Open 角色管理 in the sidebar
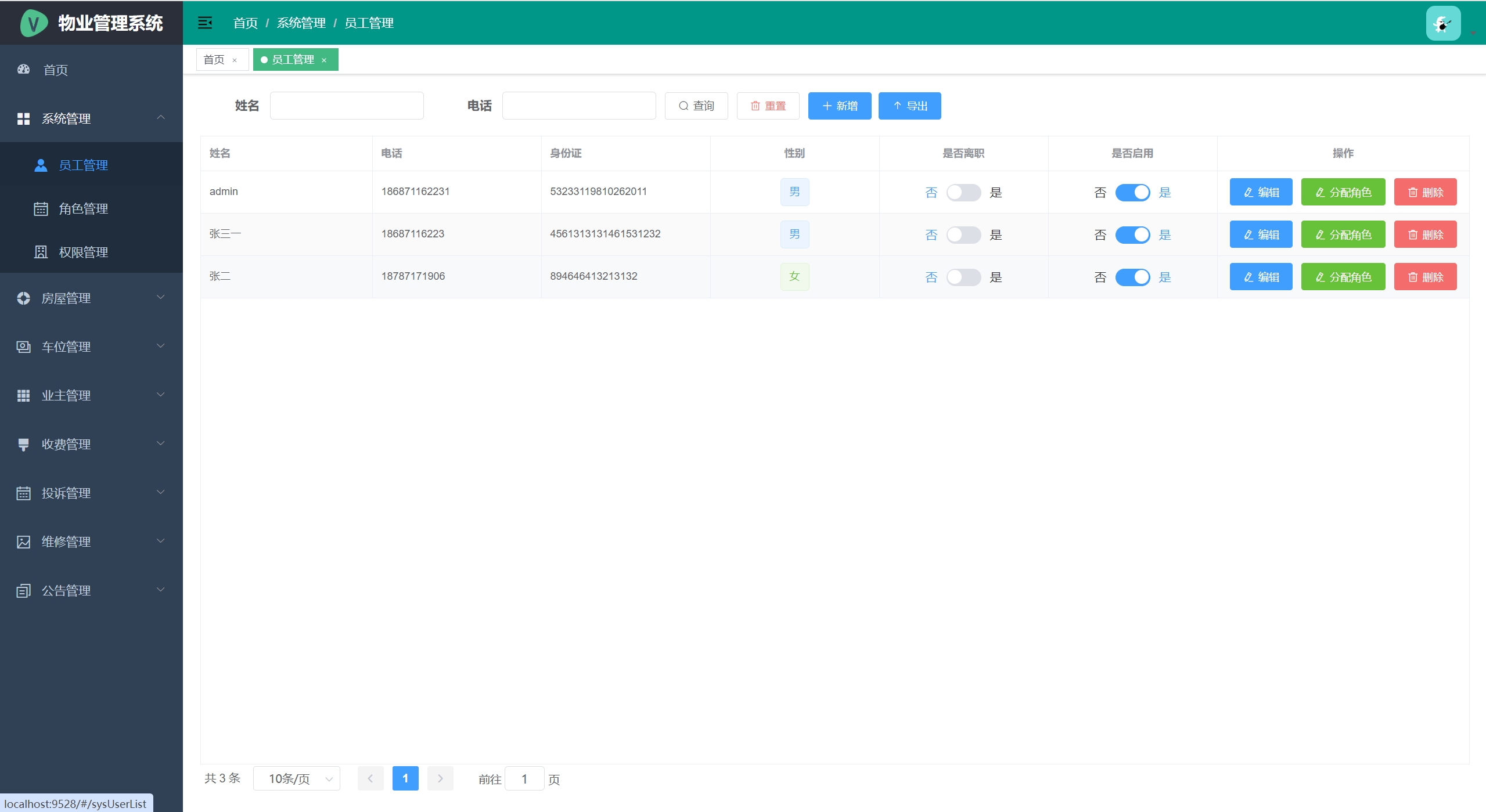The width and height of the screenshot is (1486, 812). click(83, 209)
